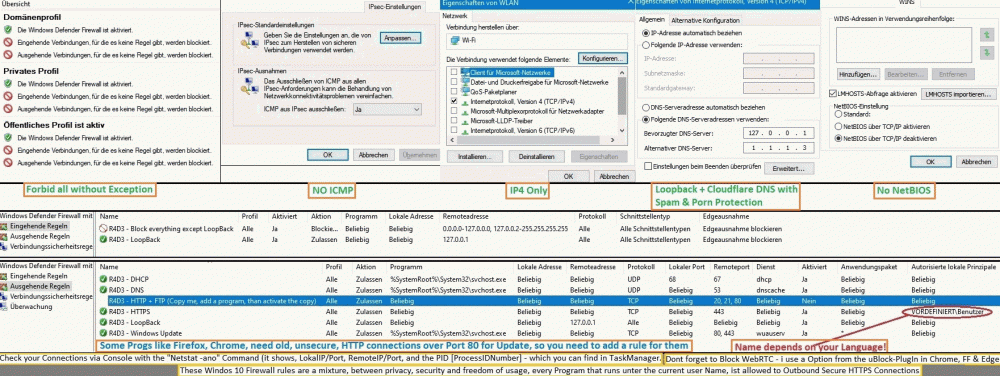Click the Dienst column header

(765, 266)
